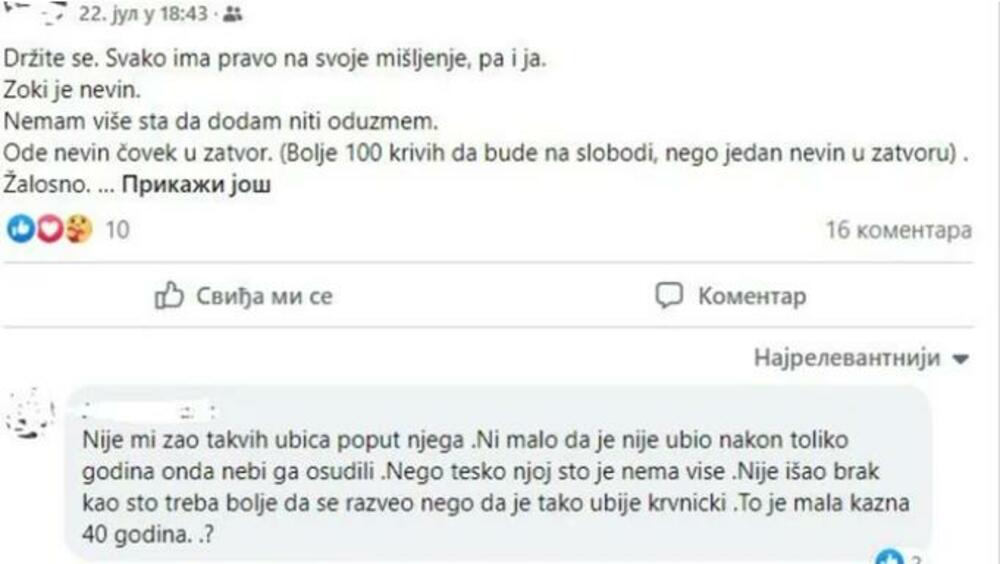Open the Најрелевантнији comment sorting menu
This screenshot has width=1000, height=564.
pyautogui.click(x=846, y=358)
